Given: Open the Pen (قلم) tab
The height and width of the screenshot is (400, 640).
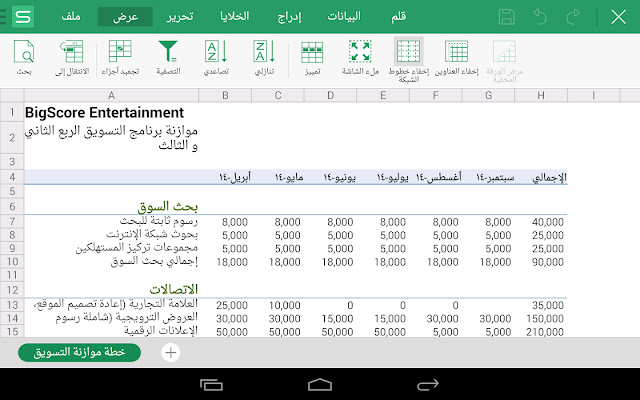Looking at the screenshot, I should (398, 17).
